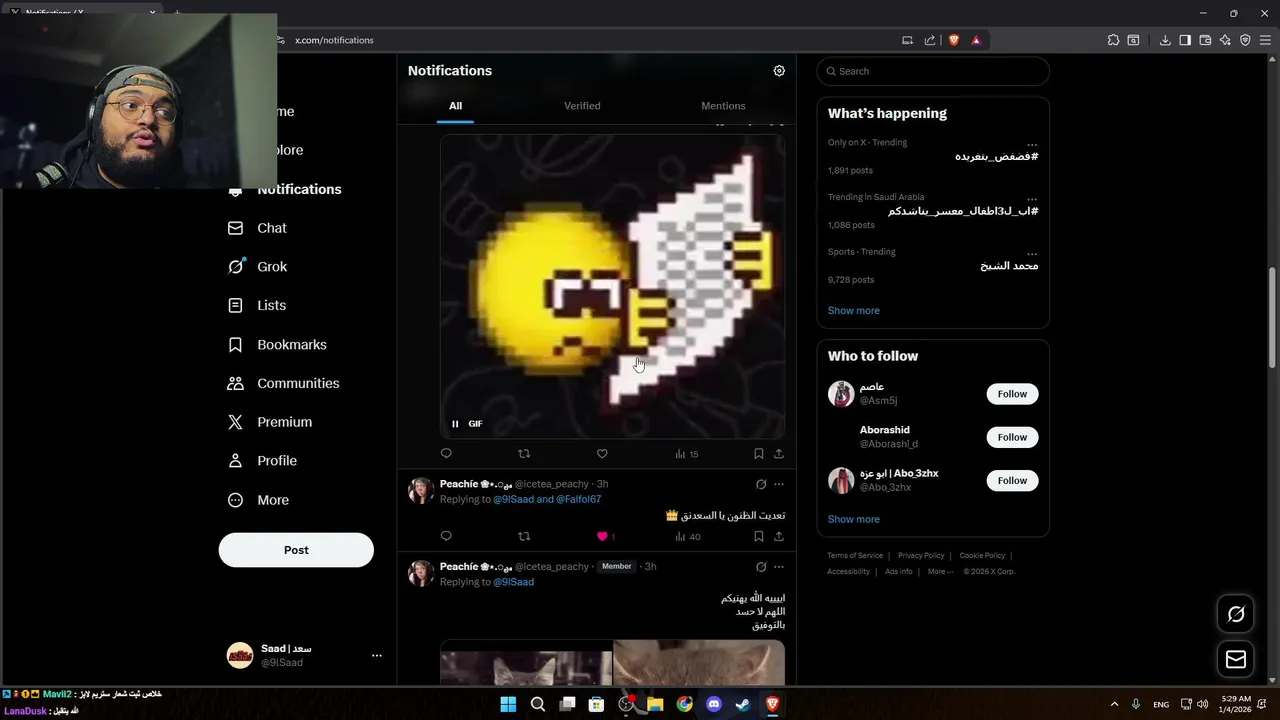Open browser extensions puzzle icon
Screen dimensions: 1280x720
[1113, 40]
